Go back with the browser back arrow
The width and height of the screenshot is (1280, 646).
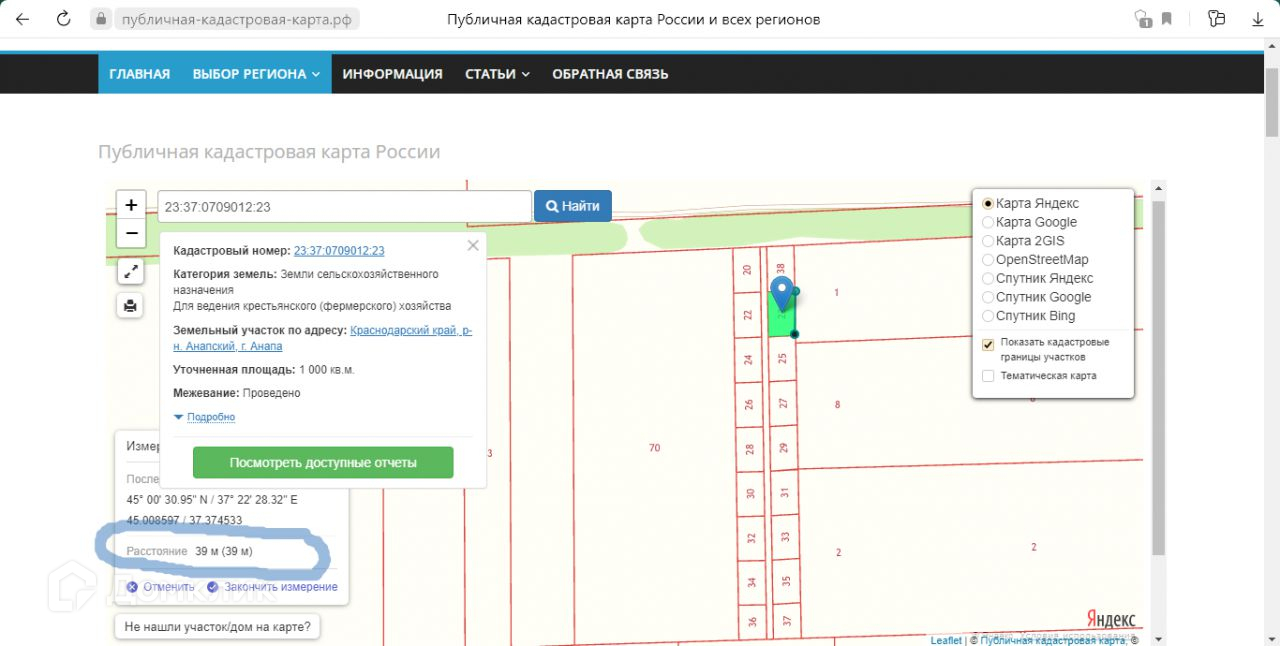23,19
